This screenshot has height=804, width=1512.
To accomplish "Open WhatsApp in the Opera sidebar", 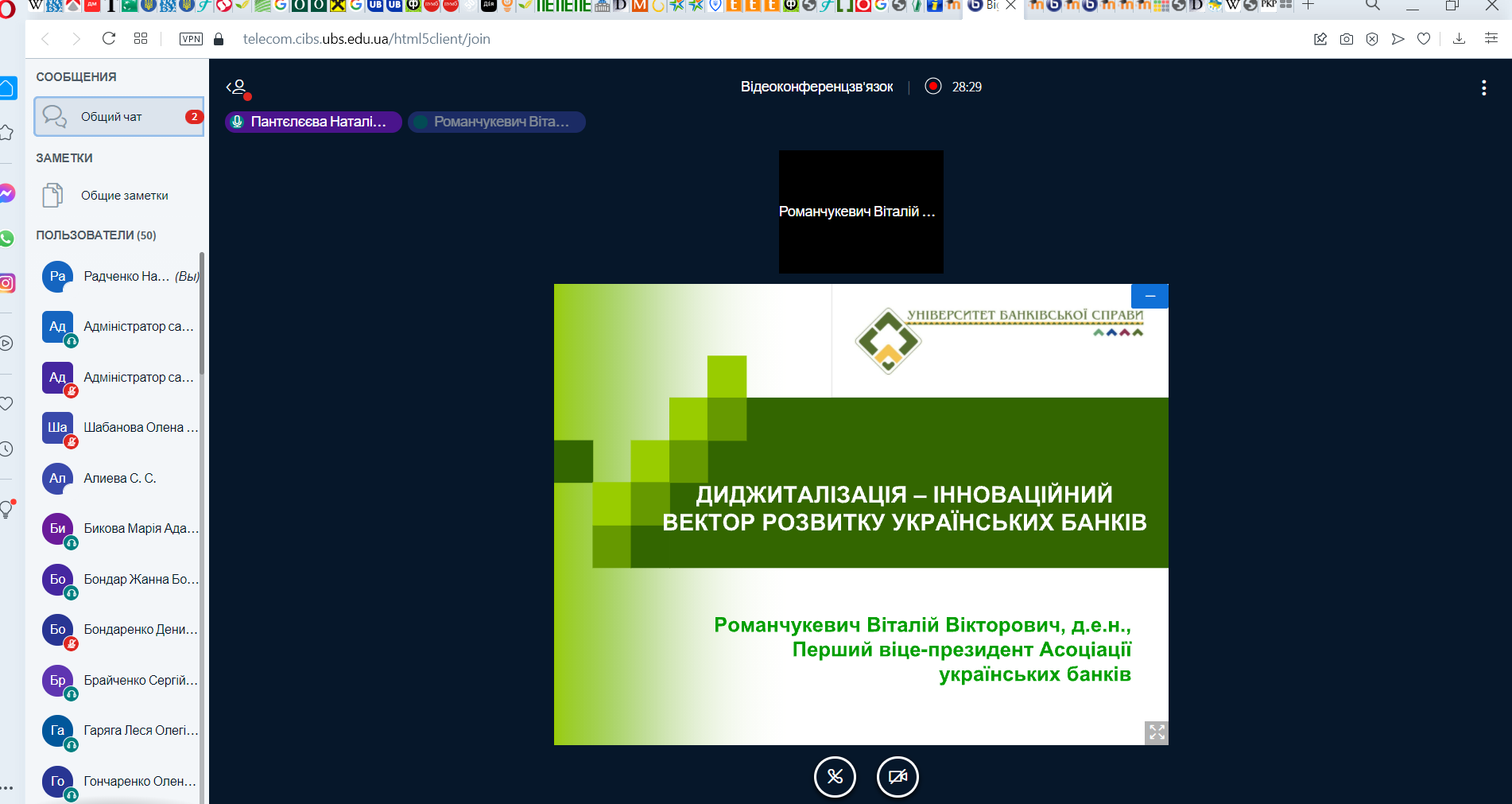I will click(7, 238).
